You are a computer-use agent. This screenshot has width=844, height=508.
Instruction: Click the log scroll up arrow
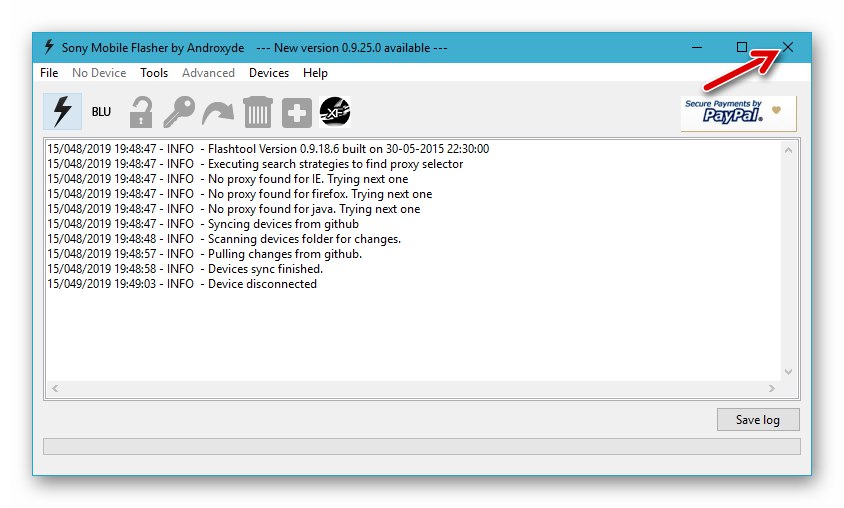[789, 151]
